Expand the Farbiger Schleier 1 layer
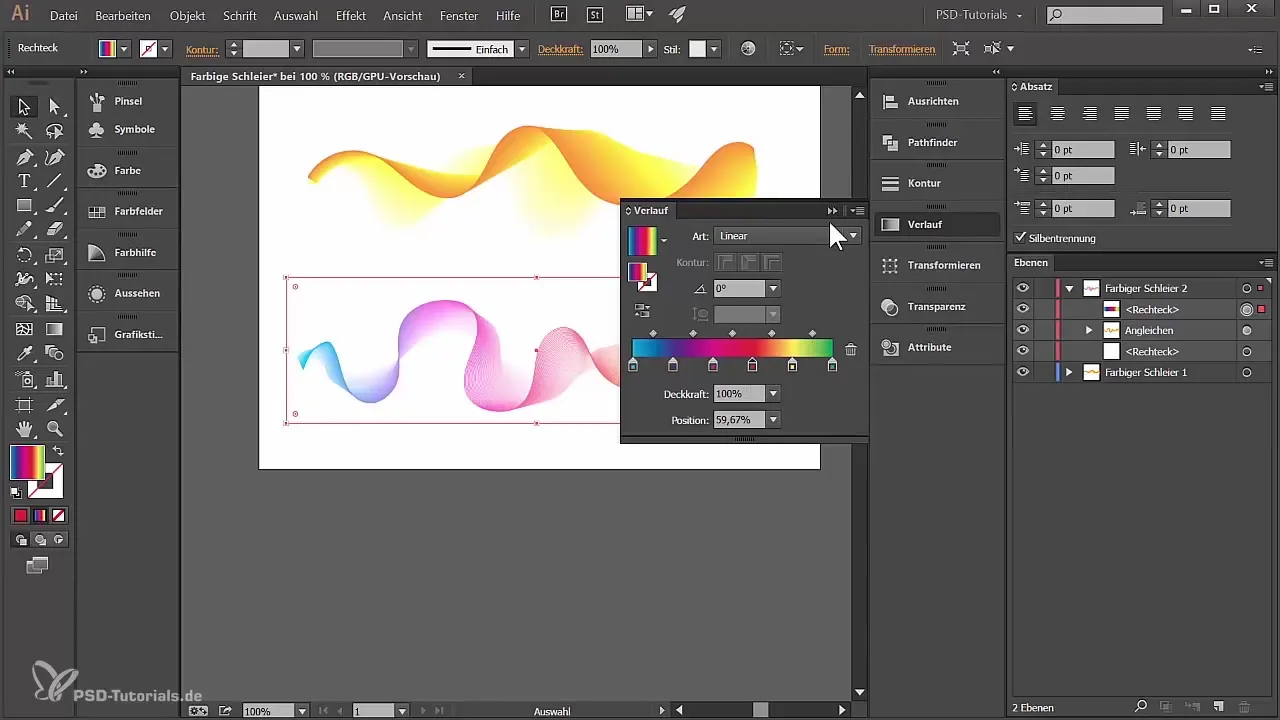Screen dimensions: 1280x720 1069,372
